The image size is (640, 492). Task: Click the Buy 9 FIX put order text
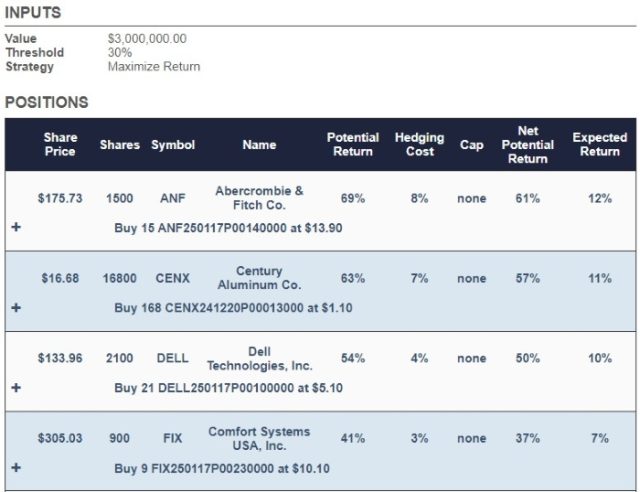point(222,468)
